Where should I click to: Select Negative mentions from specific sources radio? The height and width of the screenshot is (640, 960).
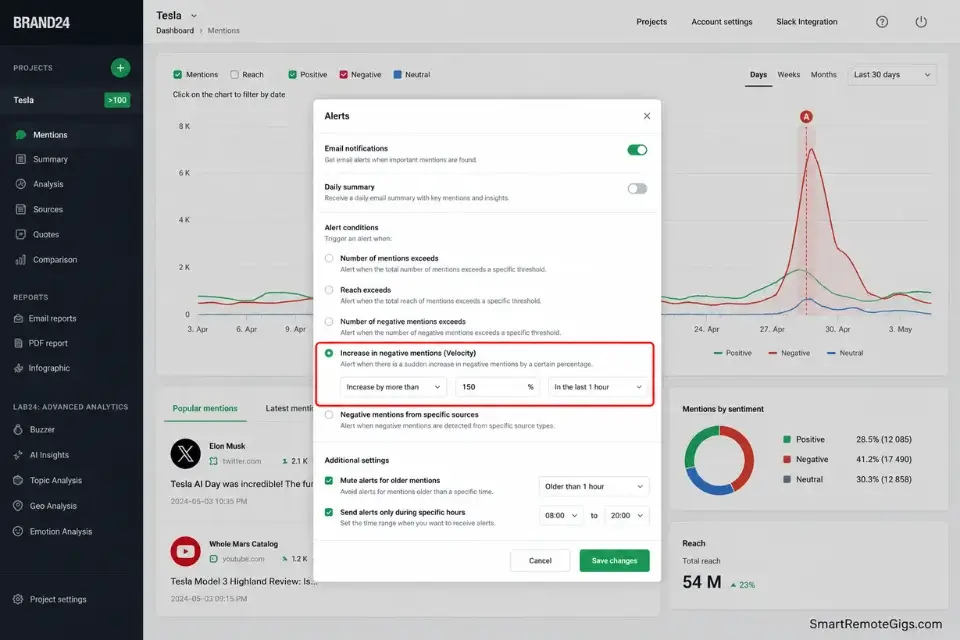pyautogui.click(x=329, y=415)
